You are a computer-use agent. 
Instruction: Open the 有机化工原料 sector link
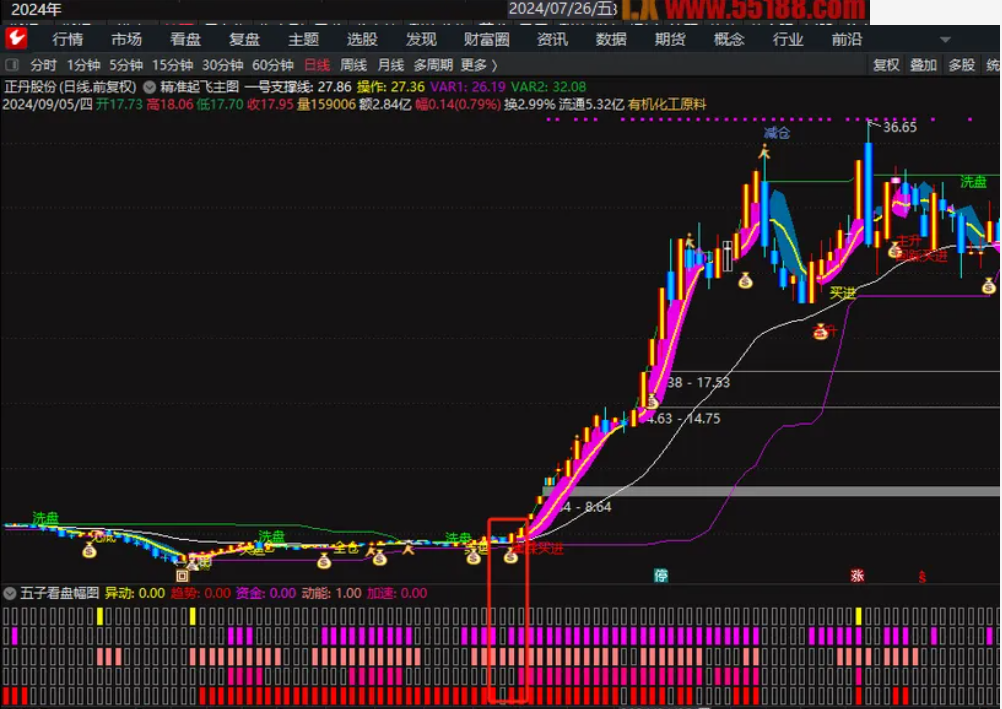tap(667, 104)
